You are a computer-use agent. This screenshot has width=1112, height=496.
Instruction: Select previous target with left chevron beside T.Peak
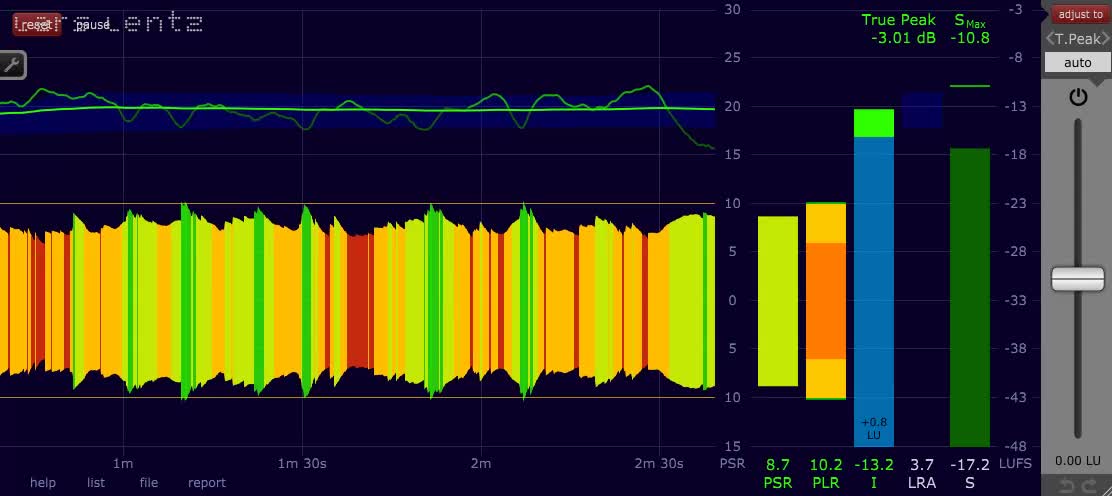pyautogui.click(x=1050, y=39)
